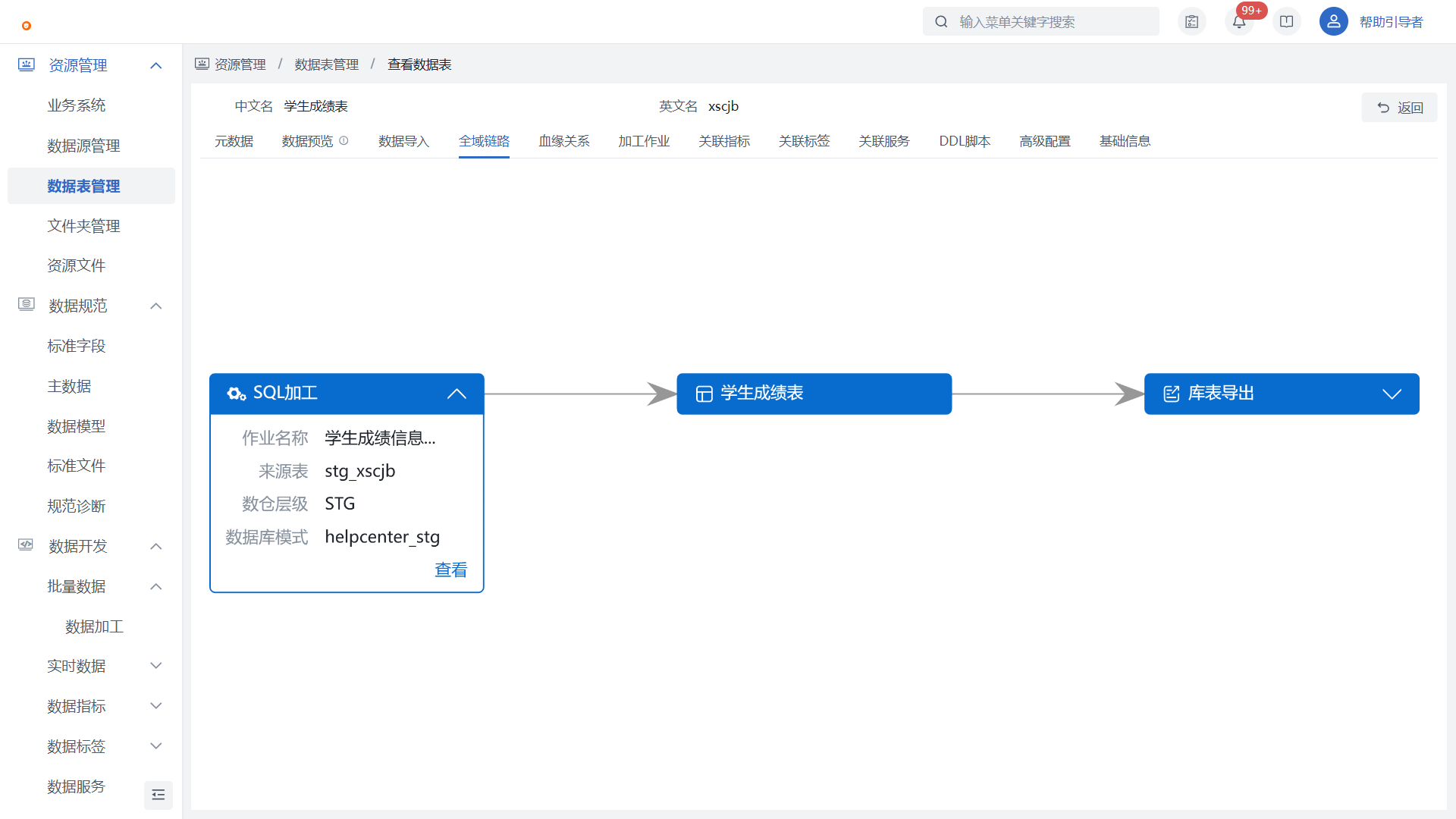Click the info icon beside 数据预览
Screen dimensions: 1456x819
(344, 141)
